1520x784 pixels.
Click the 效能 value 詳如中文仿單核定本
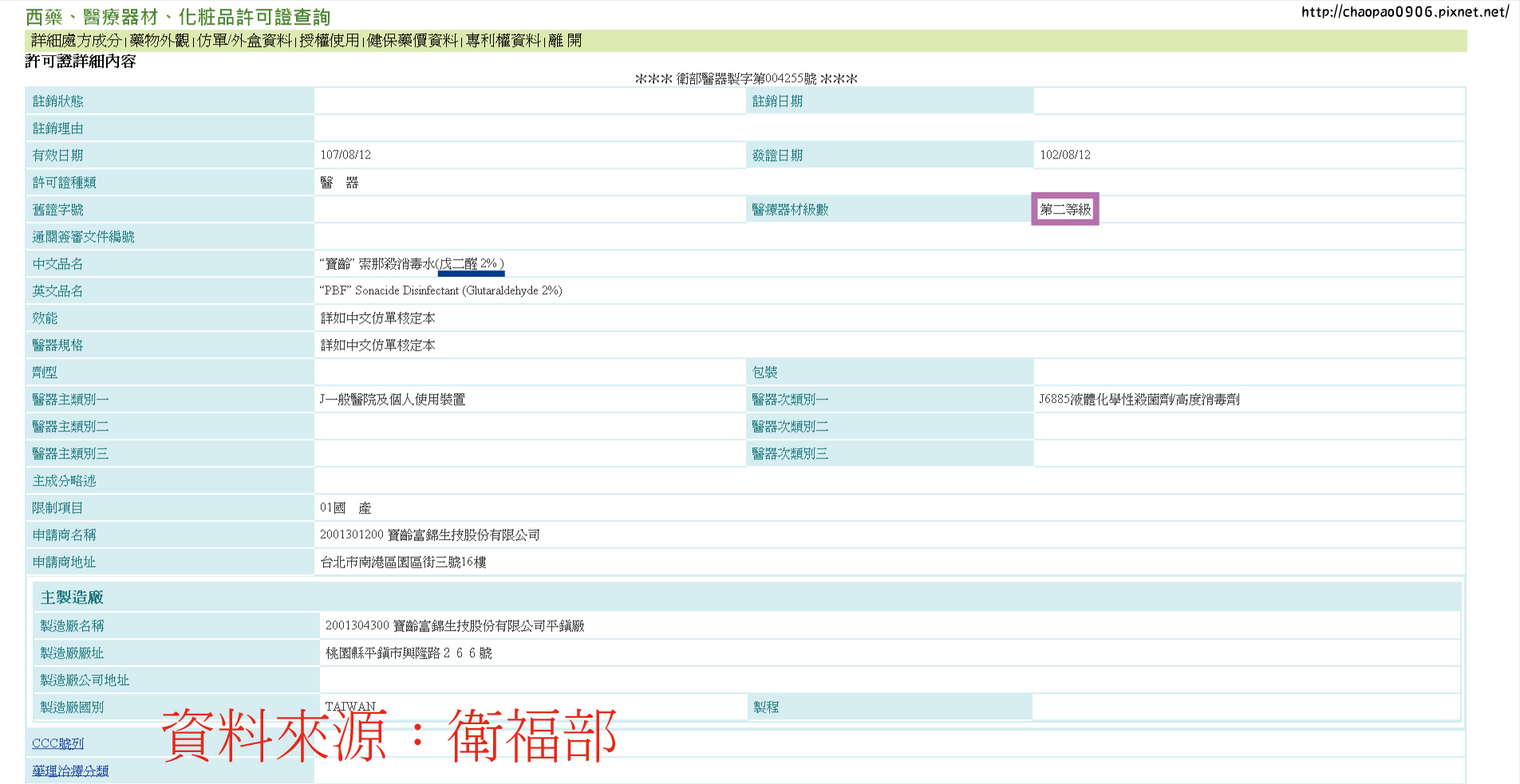click(378, 318)
